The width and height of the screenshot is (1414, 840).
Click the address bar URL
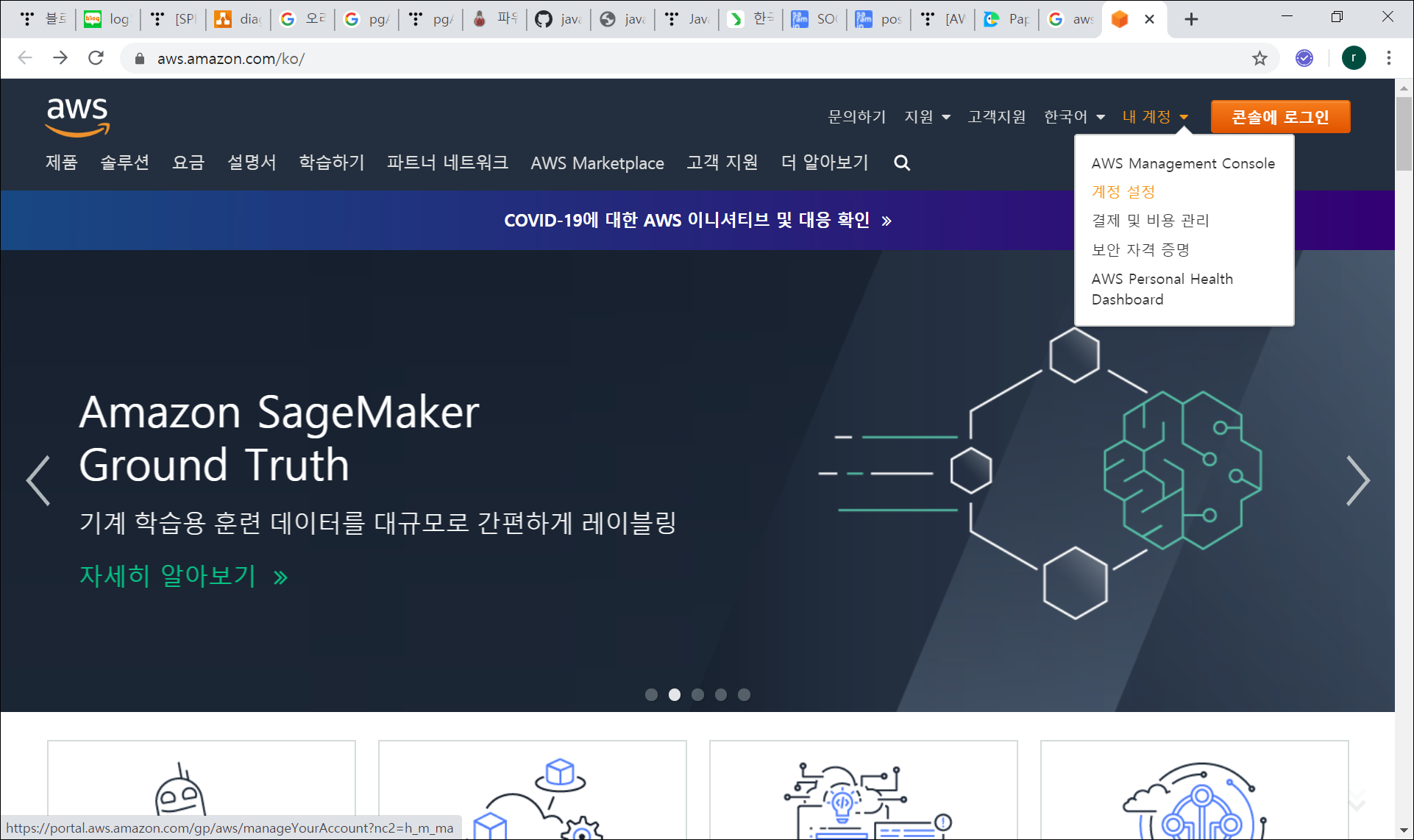[x=230, y=59]
